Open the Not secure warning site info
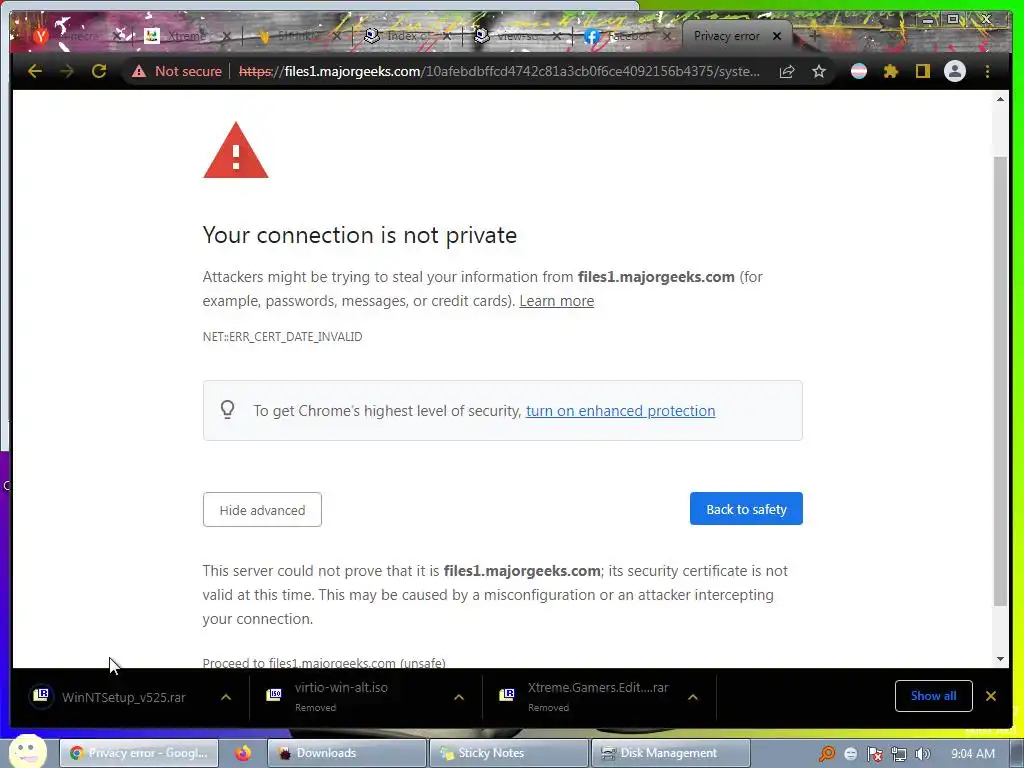 click(x=177, y=71)
